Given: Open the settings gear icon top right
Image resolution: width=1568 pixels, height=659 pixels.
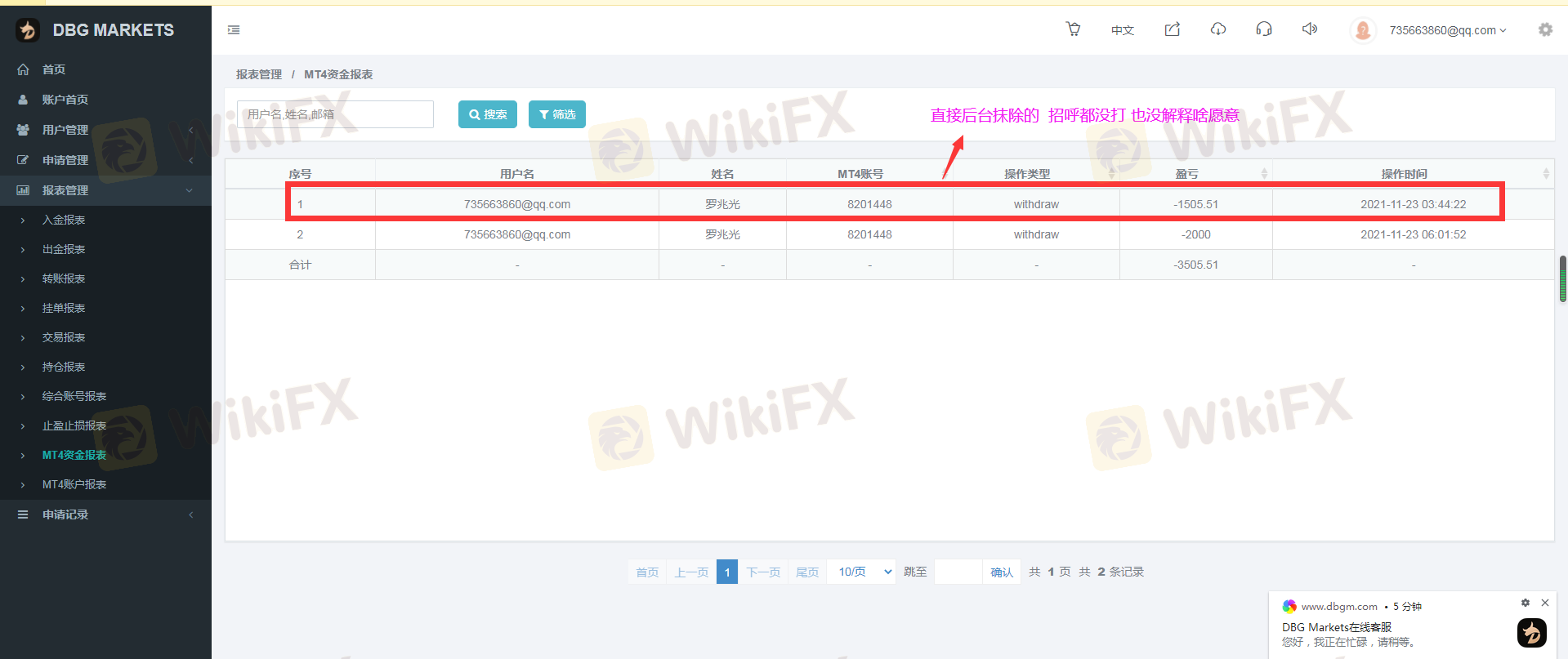Looking at the screenshot, I should [x=1545, y=29].
